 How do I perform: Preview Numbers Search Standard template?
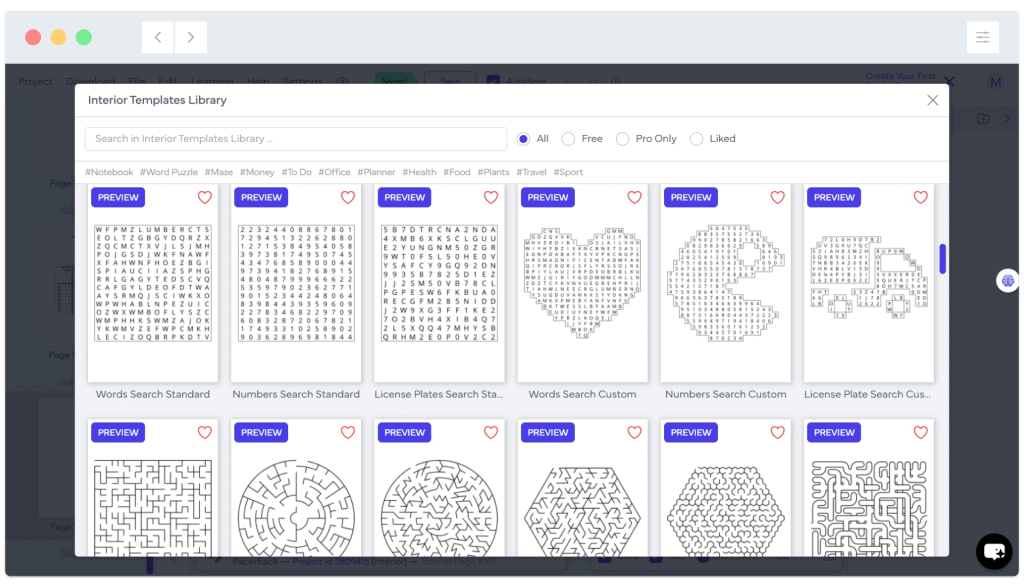click(x=261, y=197)
